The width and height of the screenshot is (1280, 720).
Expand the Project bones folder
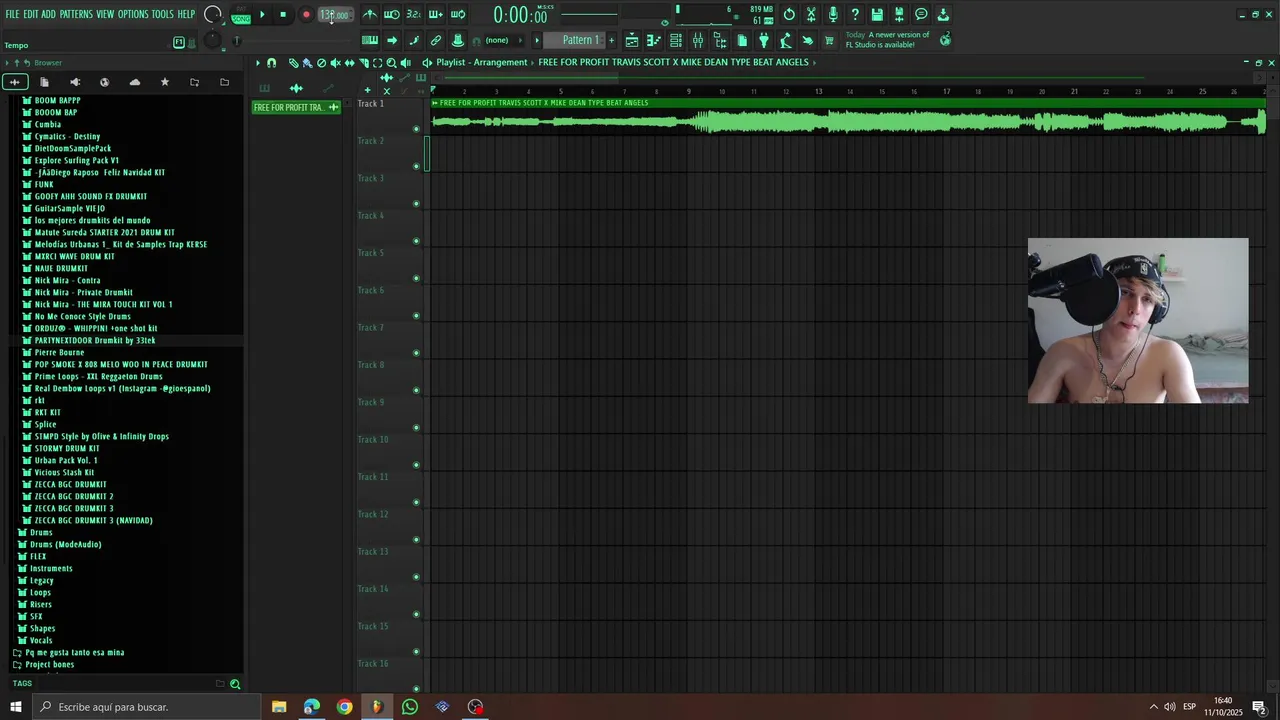click(49, 664)
